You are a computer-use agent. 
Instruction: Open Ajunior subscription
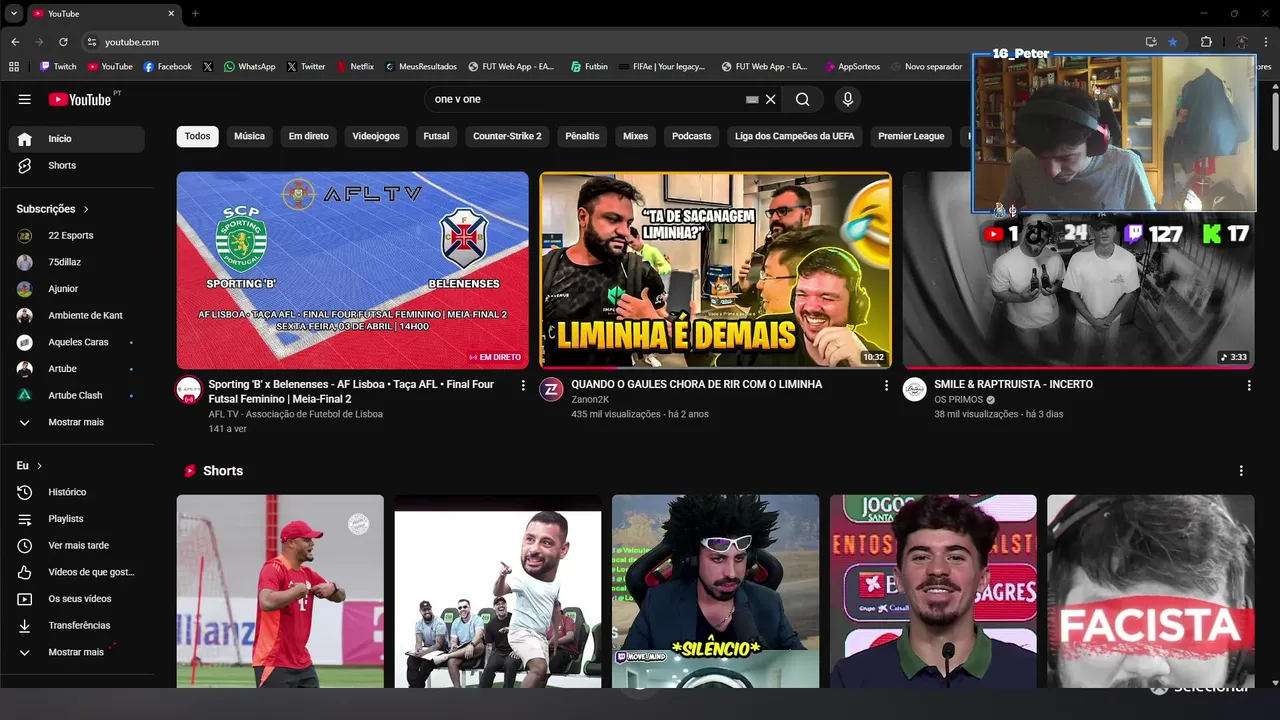(x=77, y=288)
